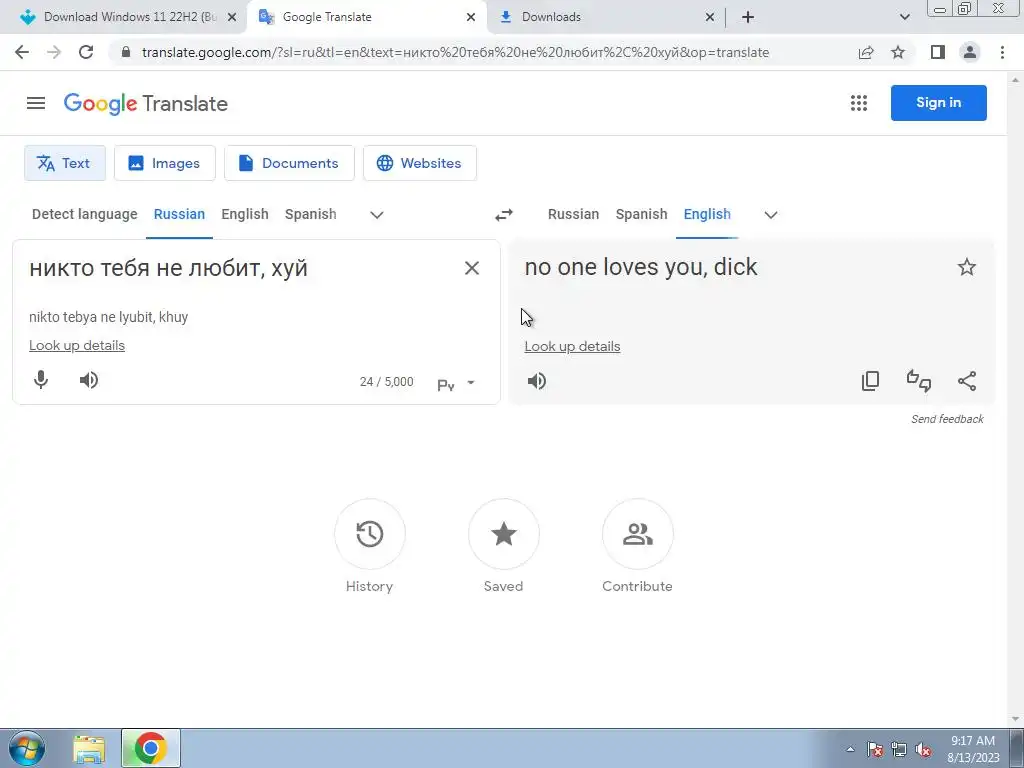Reload the current page
This screenshot has width=1024, height=768.
pos(86,52)
